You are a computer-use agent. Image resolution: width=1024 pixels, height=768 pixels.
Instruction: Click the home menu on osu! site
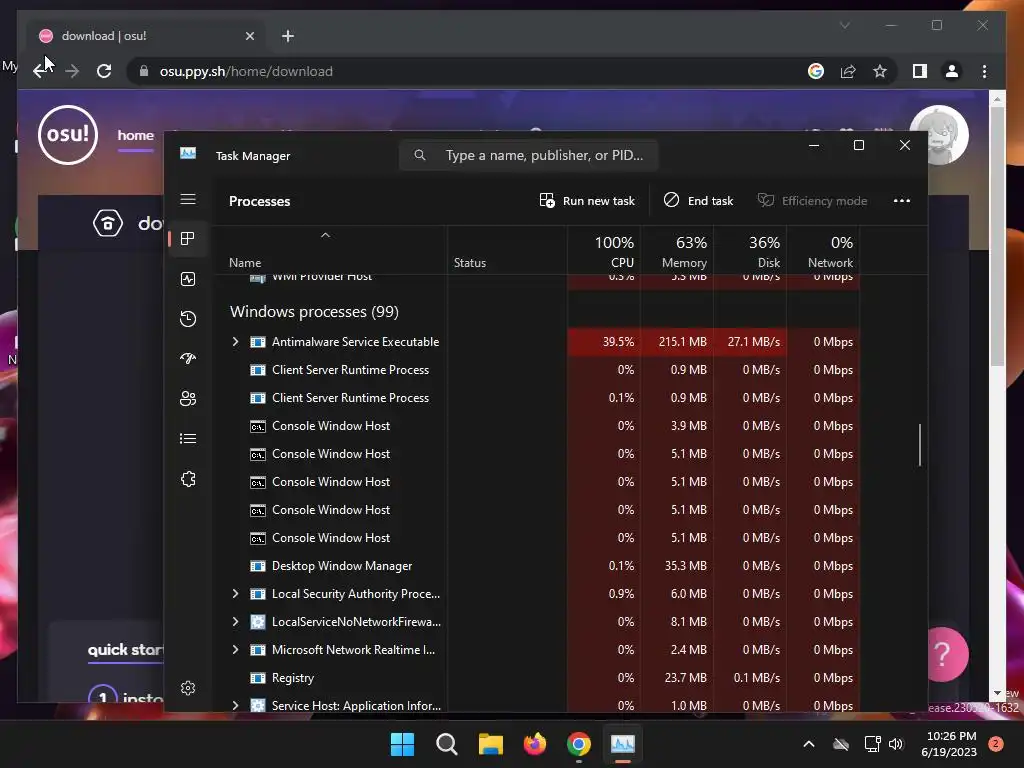click(136, 135)
